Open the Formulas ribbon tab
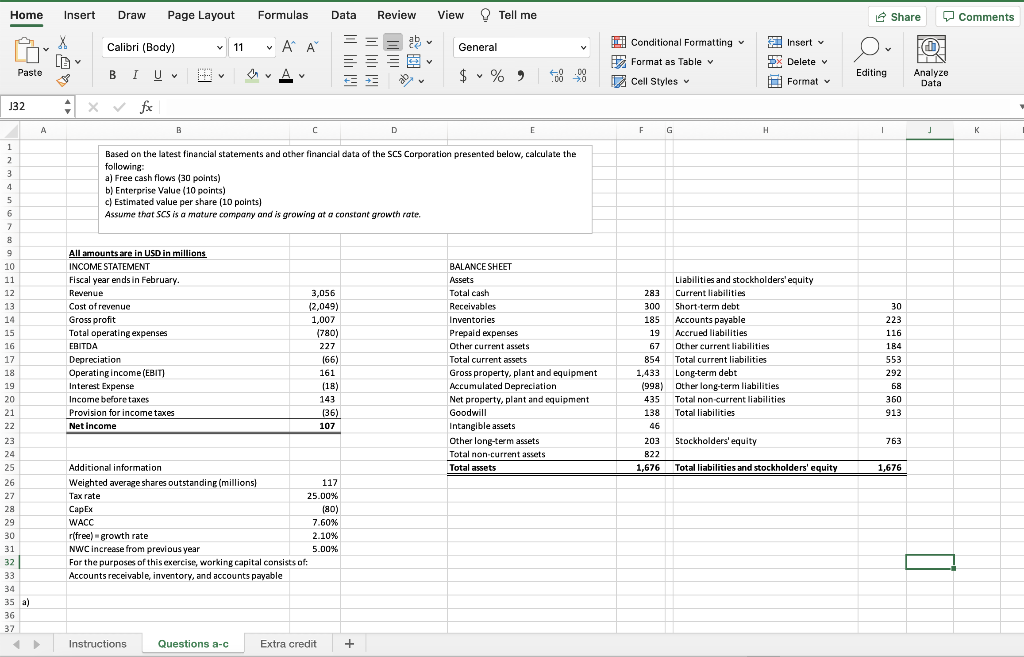 point(283,15)
